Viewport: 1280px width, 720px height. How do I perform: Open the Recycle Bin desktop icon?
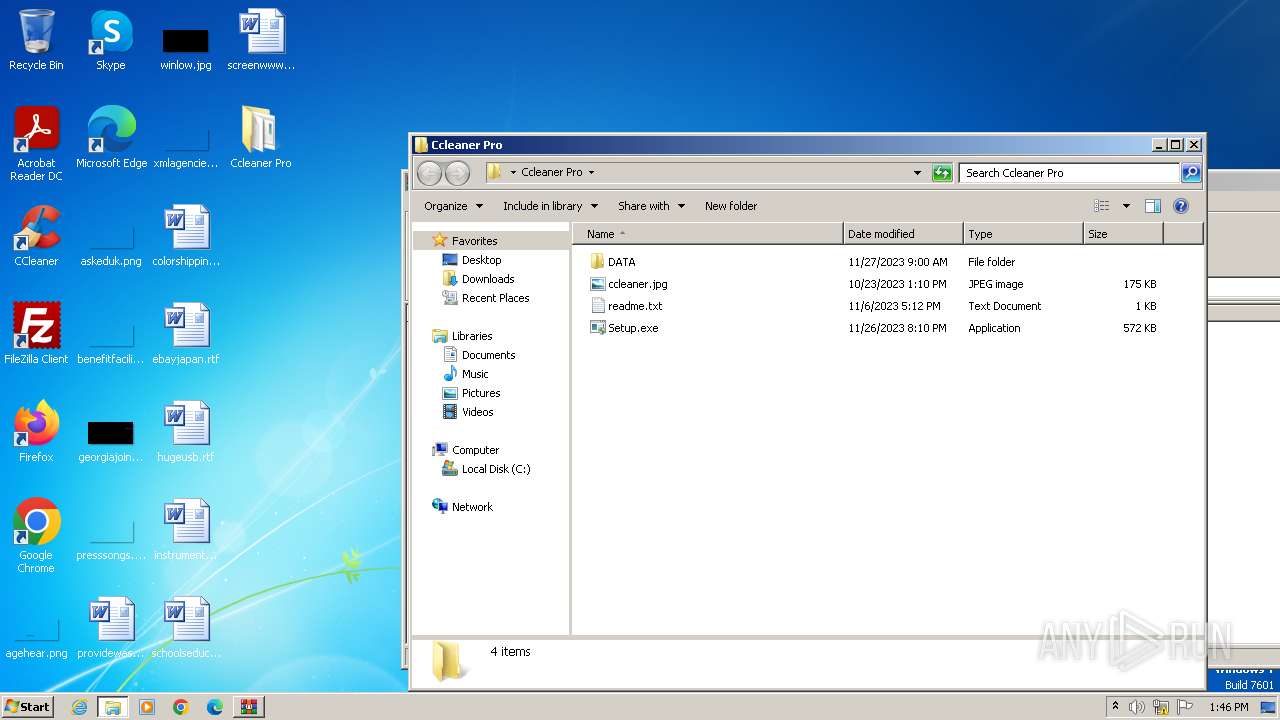point(36,40)
